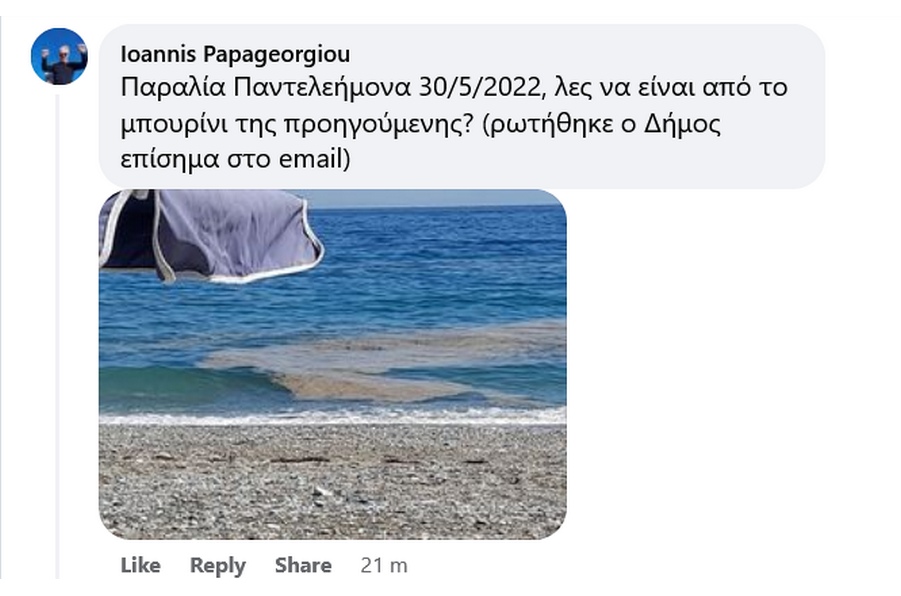Screen dimensions: 901x596
Task: Click the purple umbrella in the photo
Action: [x=213, y=234]
